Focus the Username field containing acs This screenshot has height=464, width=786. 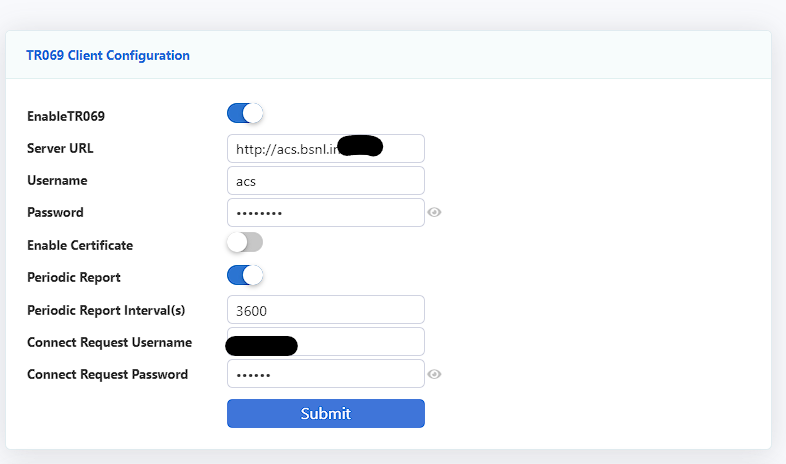[x=326, y=180]
